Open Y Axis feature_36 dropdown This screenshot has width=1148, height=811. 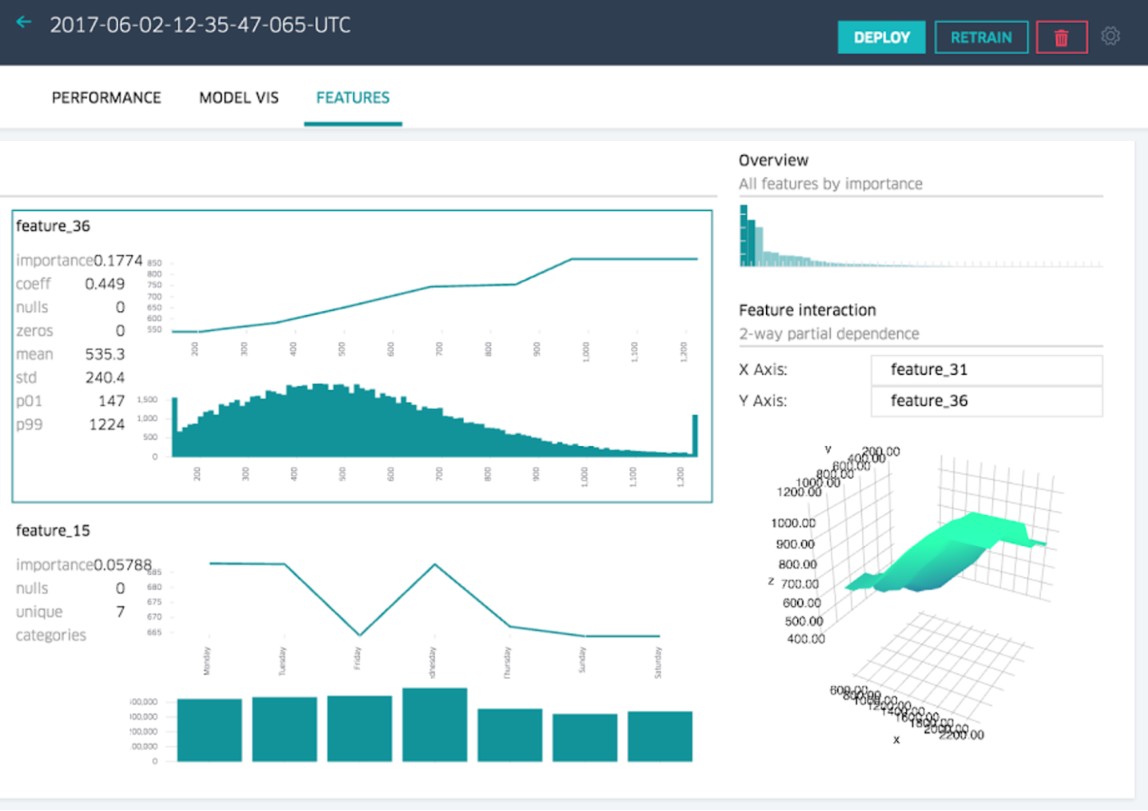coord(986,401)
